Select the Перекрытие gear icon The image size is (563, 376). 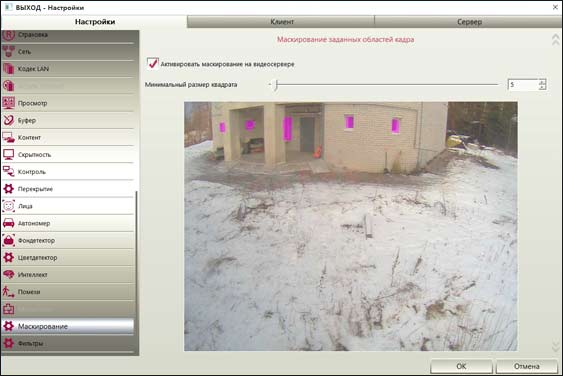9,189
